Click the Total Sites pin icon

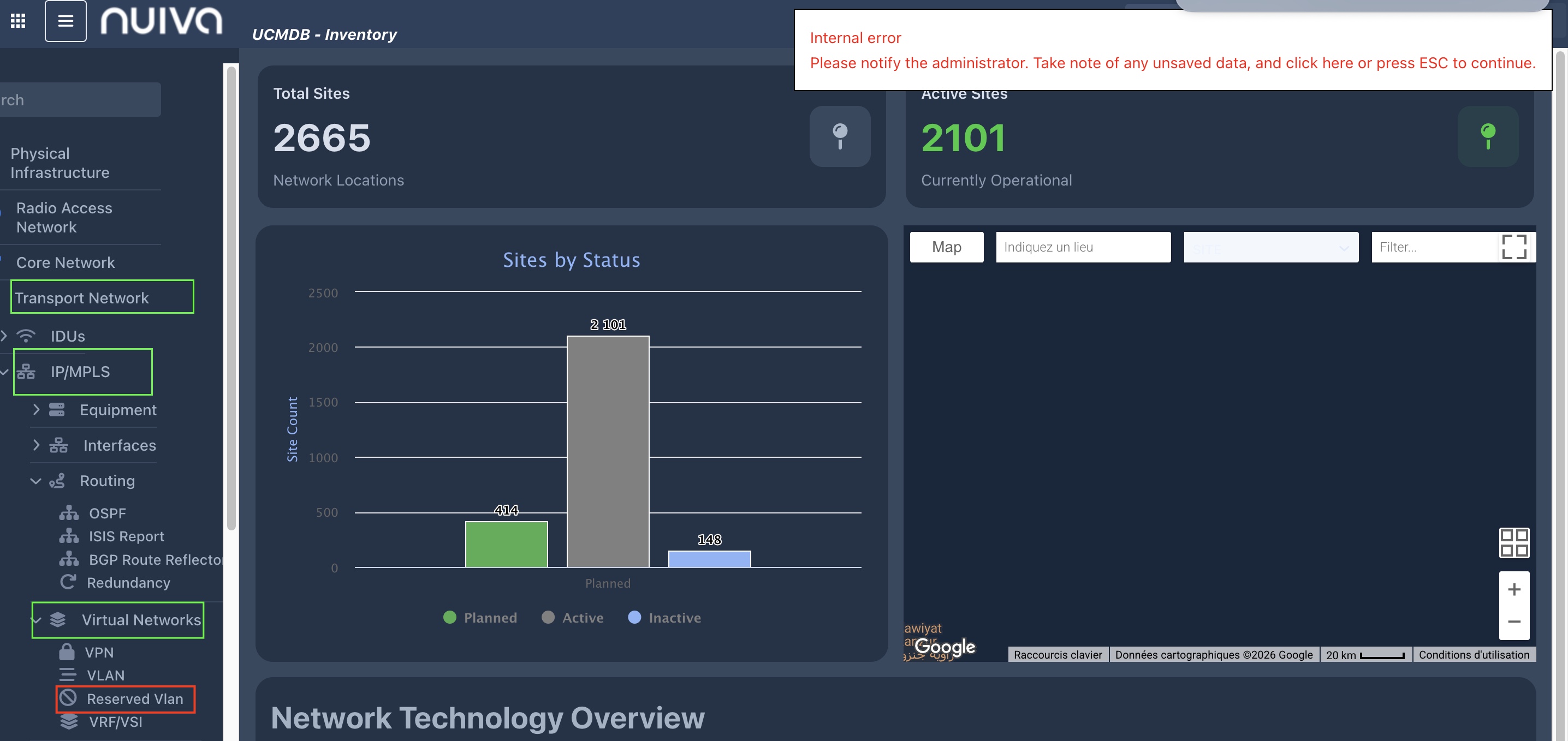pyautogui.click(x=839, y=136)
